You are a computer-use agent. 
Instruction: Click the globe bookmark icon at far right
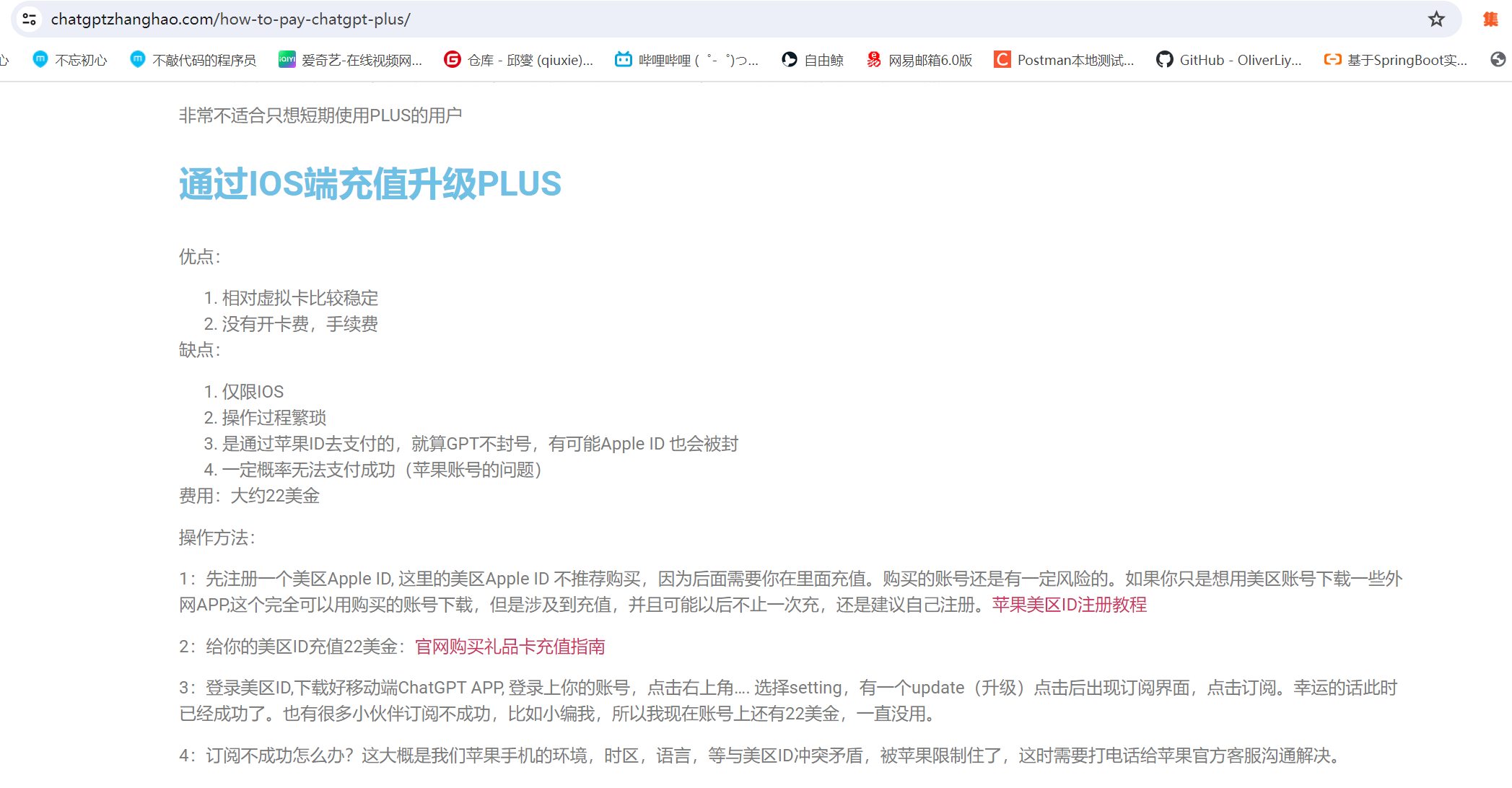[x=1498, y=60]
